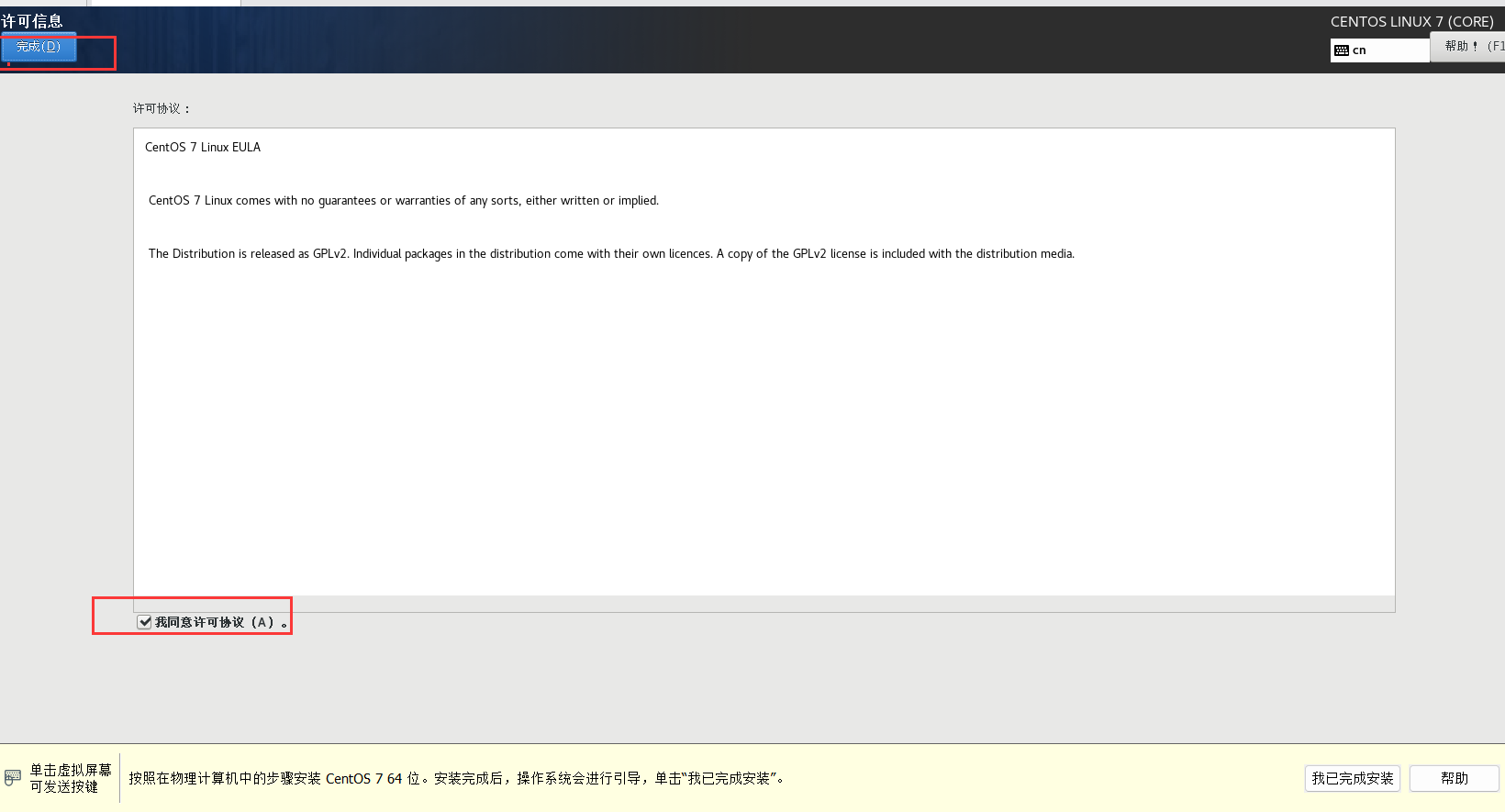This screenshot has height=812, width=1505.
Task: Click the 单击虚拟屏幕可发送按键 hint text
Action: point(71,778)
